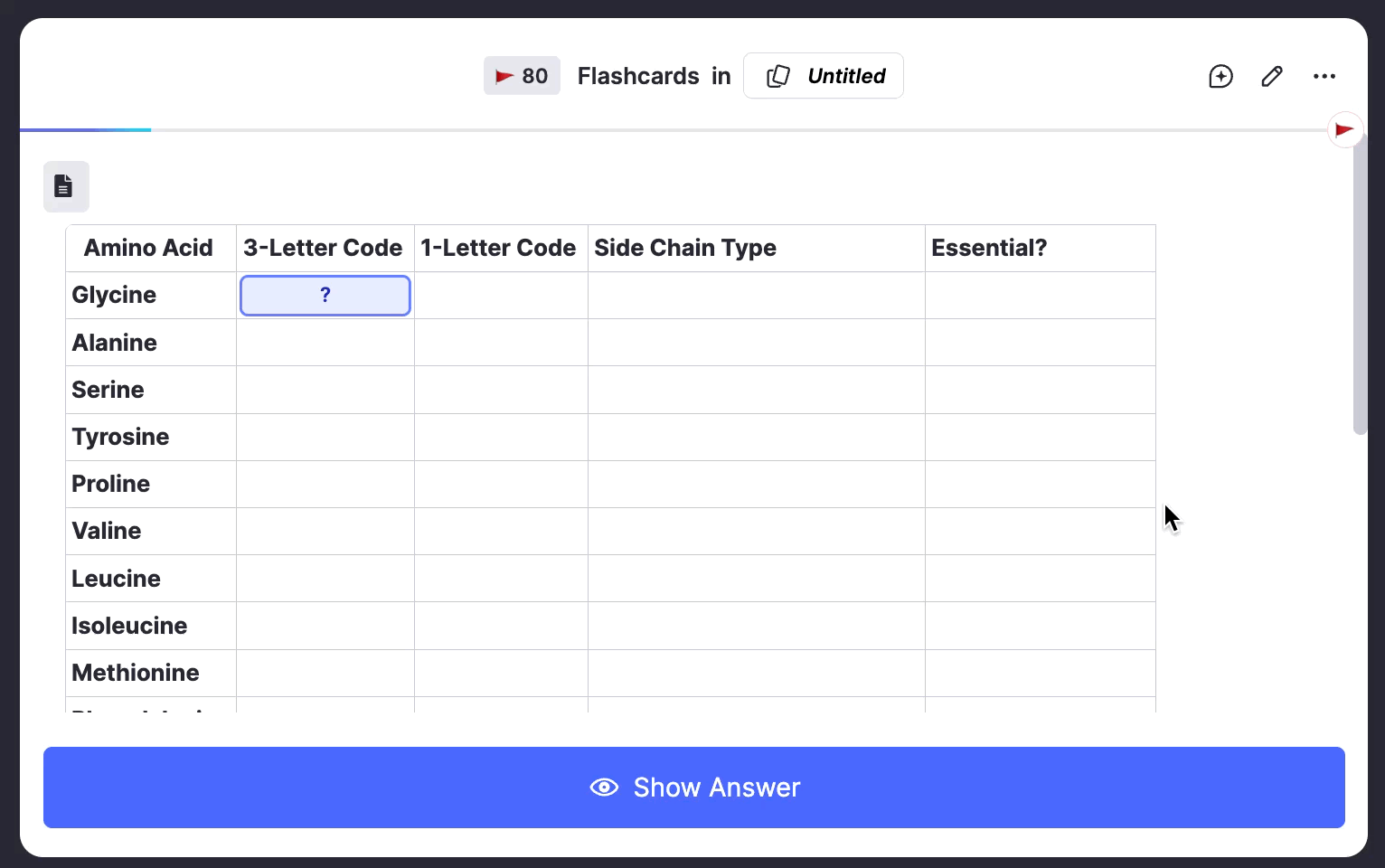Image resolution: width=1385 pixels, height=868 pixels.
Task: Click the red flag at progress bar end
Action: click(x=1344, y=130)
